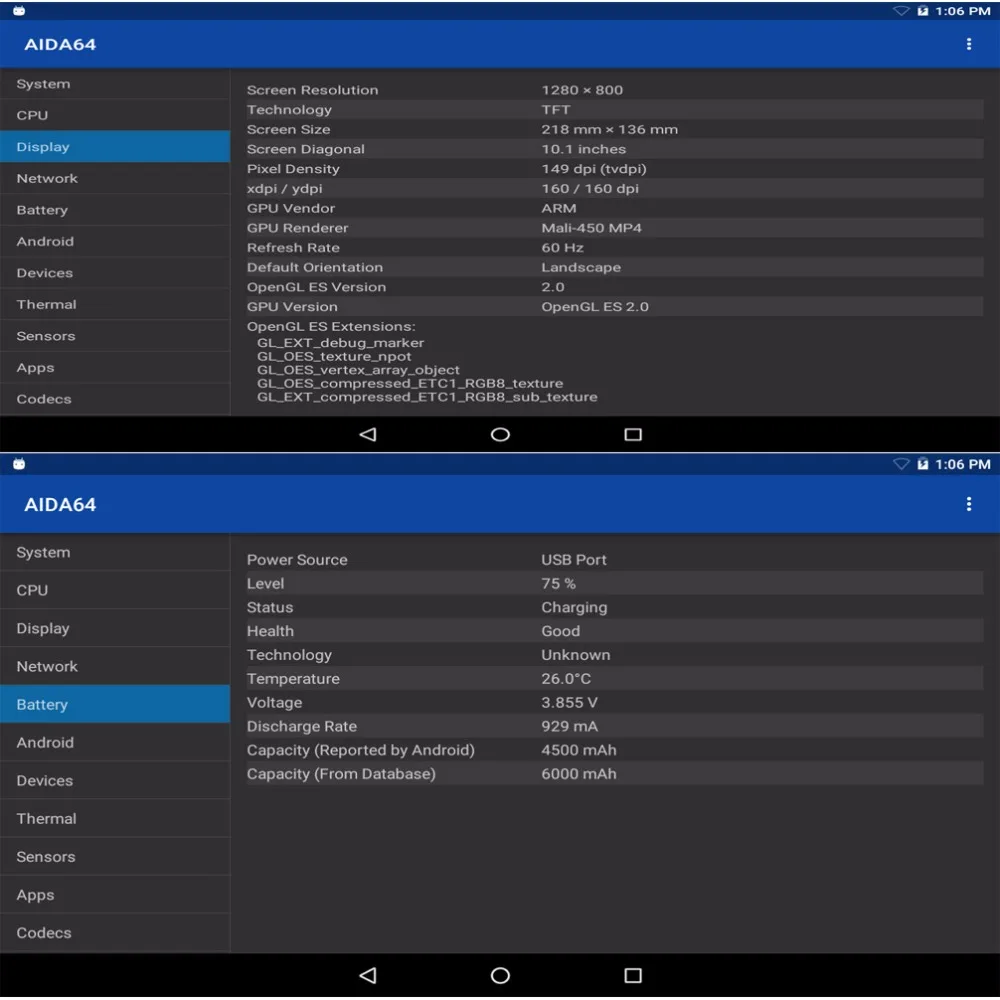The image size is (1000, 1000).
Task: Tap the Screen Size row
Action: 615,129
